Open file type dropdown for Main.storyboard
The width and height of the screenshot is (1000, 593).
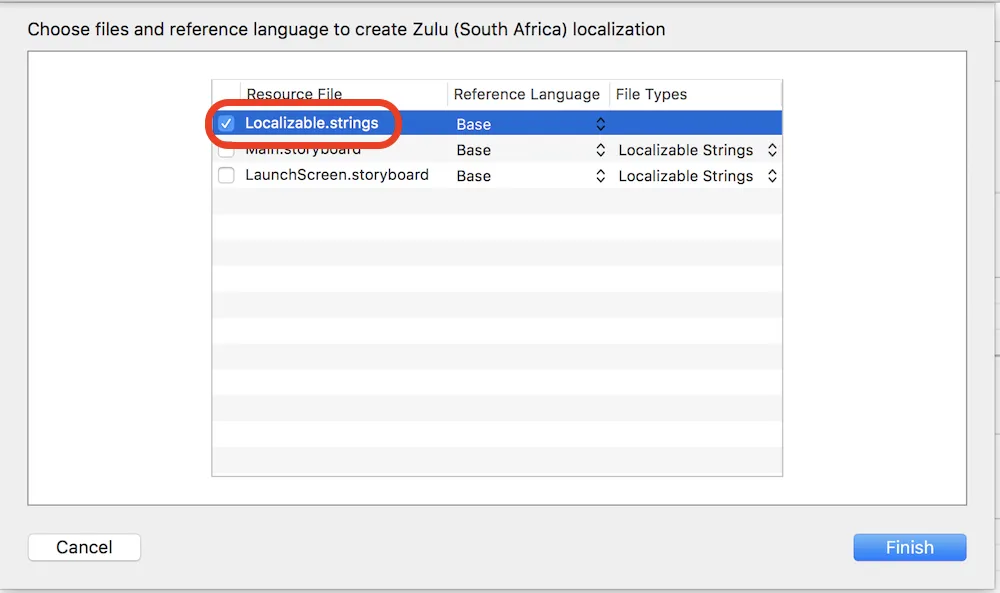[x=772, y=150]
